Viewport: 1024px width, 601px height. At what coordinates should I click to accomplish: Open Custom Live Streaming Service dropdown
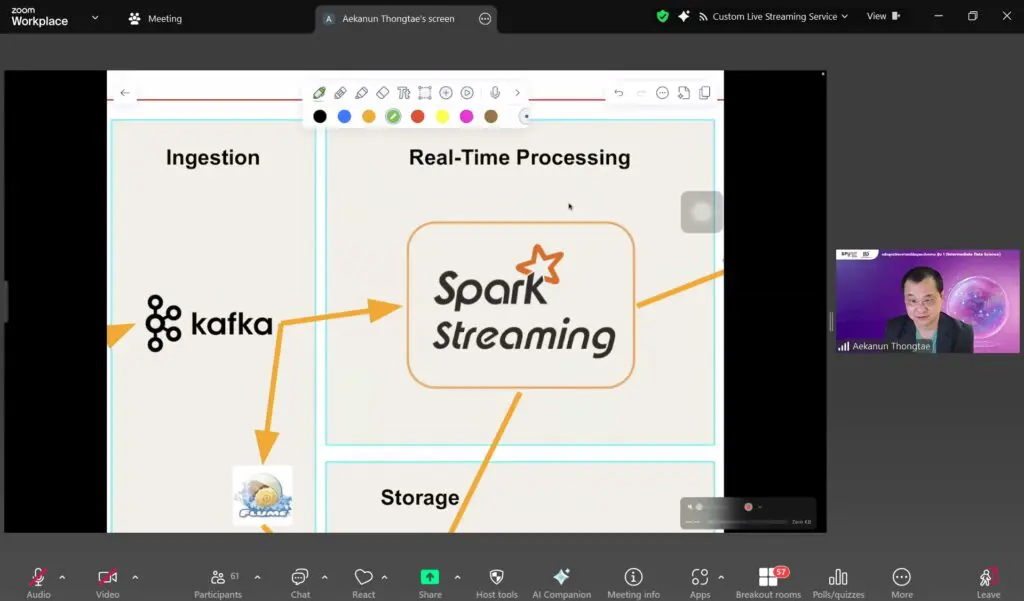click(x=773, y=16)
